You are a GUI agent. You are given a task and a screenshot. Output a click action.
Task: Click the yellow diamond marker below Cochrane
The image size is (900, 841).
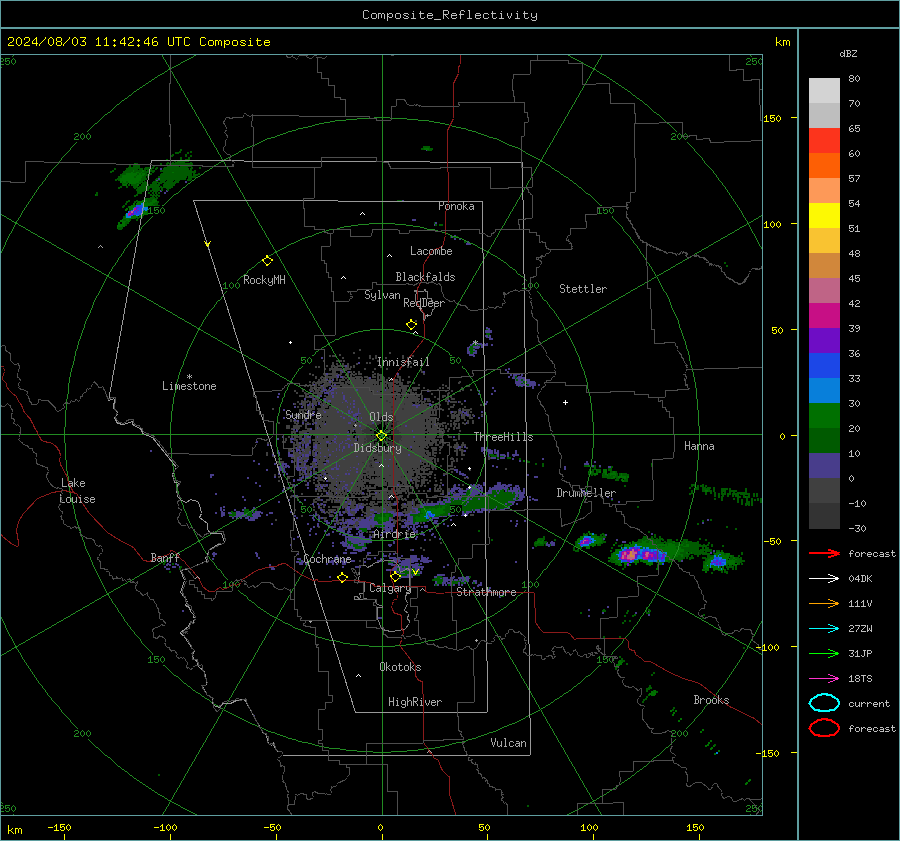tap(343, 577)
